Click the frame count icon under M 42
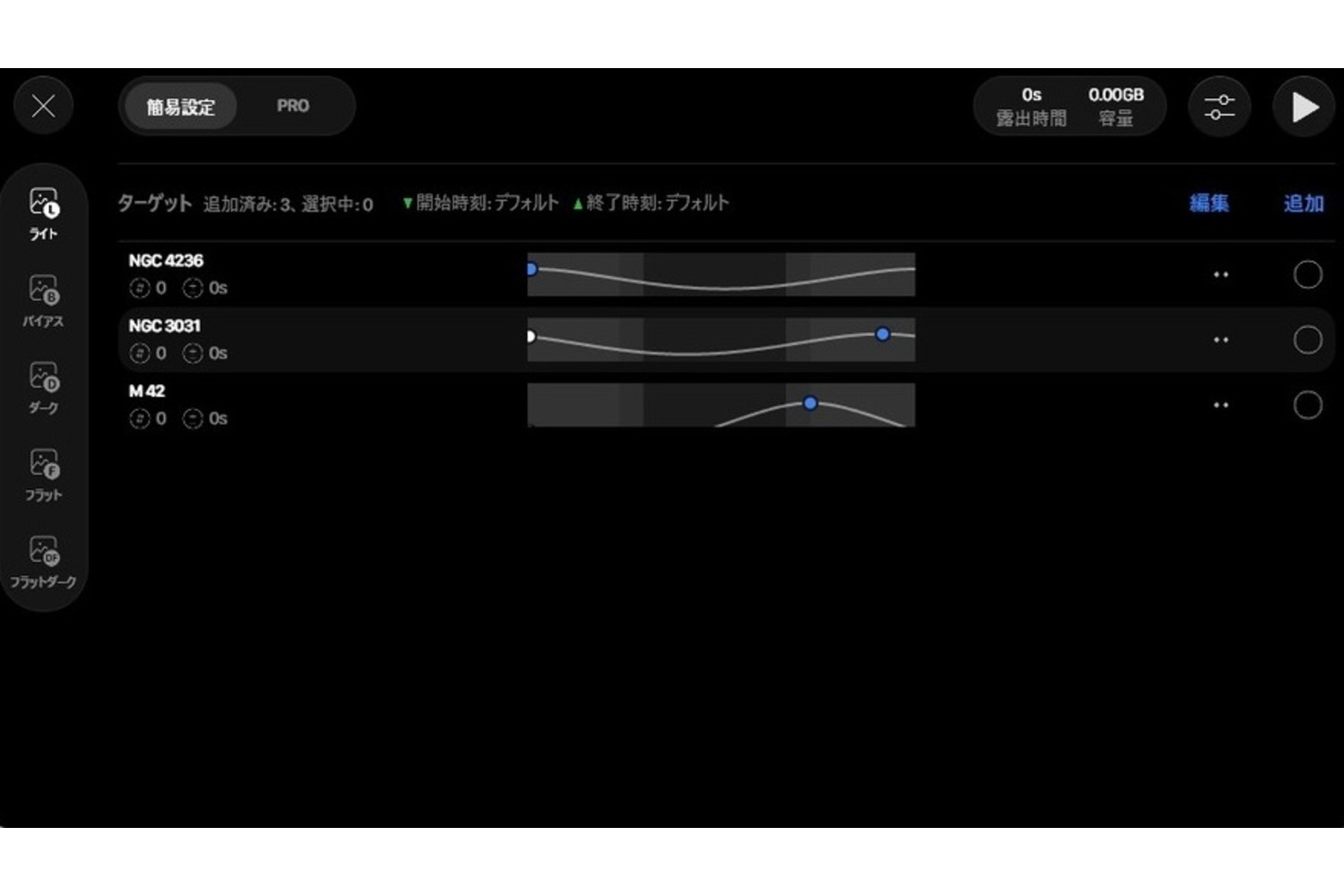 (139, 418)
